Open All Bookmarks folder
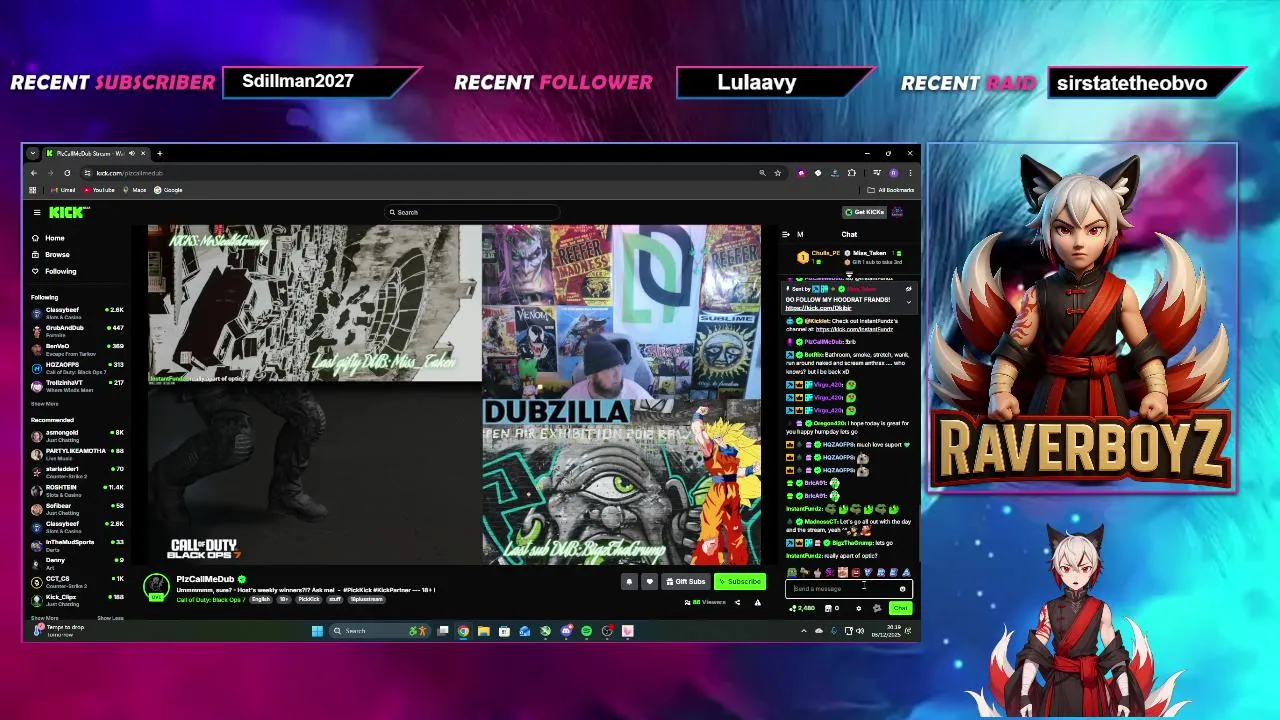Viewport: 1280px width, 720px height. tap(890, 190)
